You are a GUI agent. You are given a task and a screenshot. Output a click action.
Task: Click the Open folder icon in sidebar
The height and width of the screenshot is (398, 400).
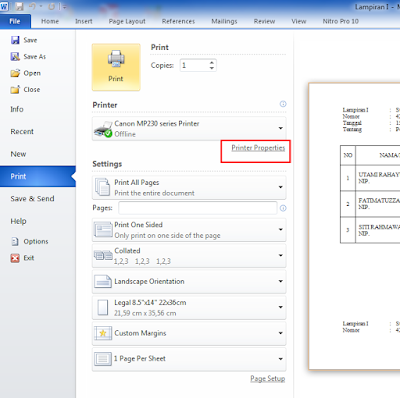[x=15, y=73]
